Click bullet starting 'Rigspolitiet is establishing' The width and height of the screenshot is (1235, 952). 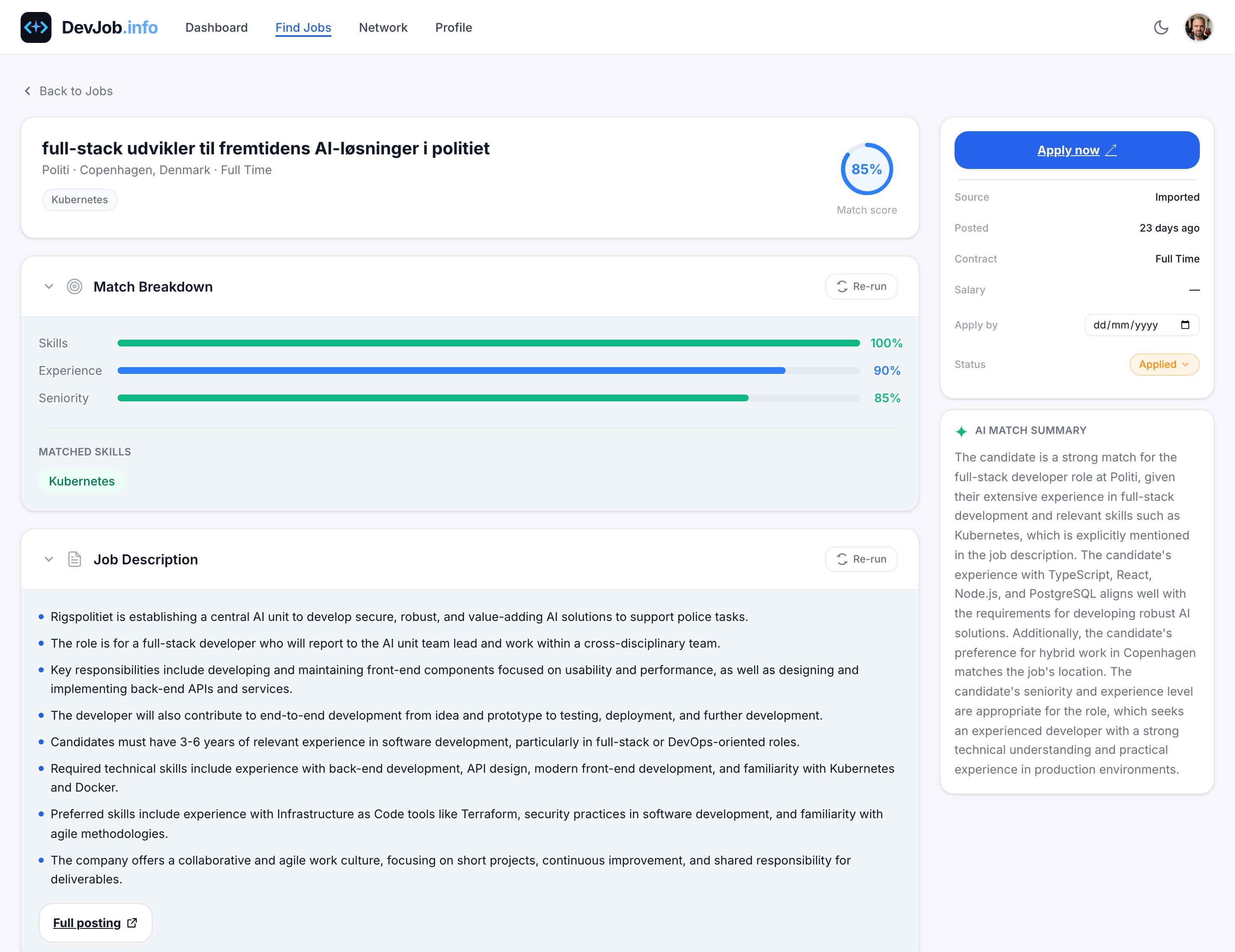[399, 617]
